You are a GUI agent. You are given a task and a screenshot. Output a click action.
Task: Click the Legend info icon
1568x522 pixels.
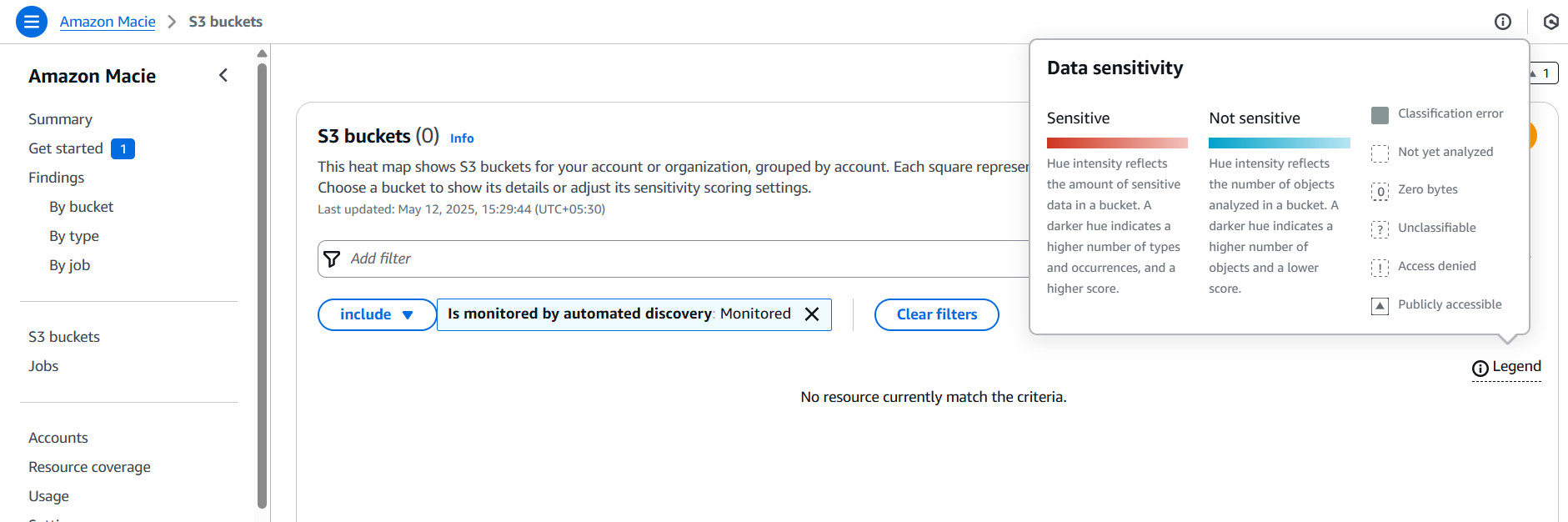coord(1480,368)
